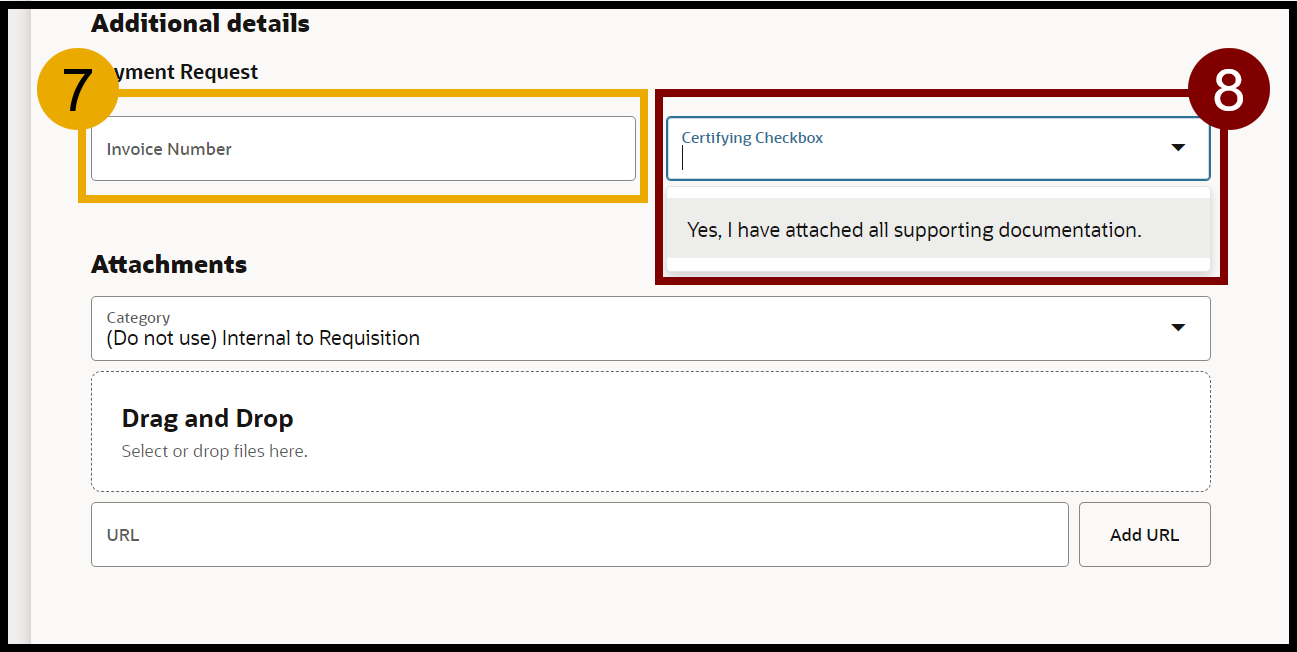Click the Certifying Checkbox dropdown arrow

click(x=1178, y=148)
